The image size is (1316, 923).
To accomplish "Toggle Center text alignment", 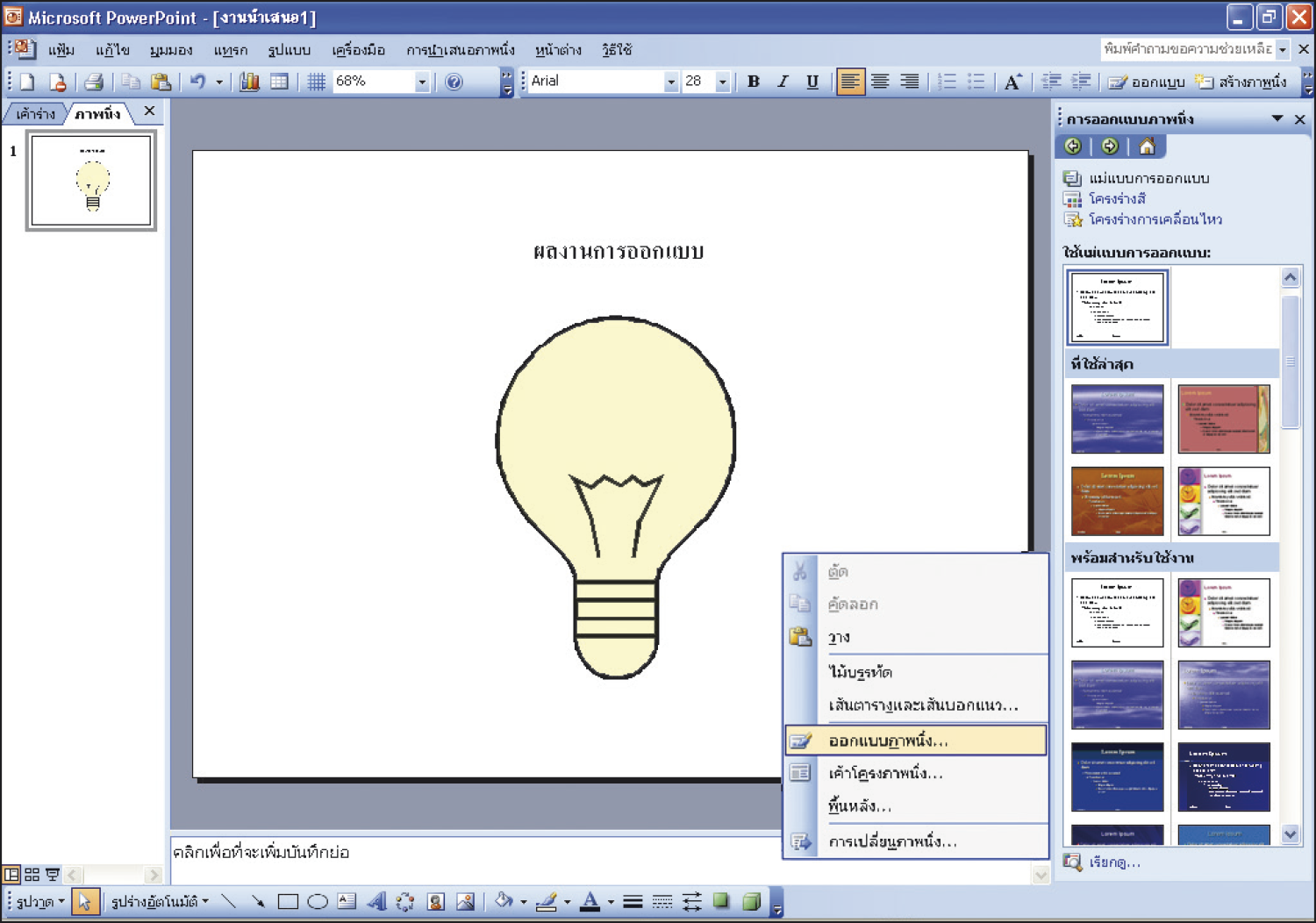I will point(880,82).
